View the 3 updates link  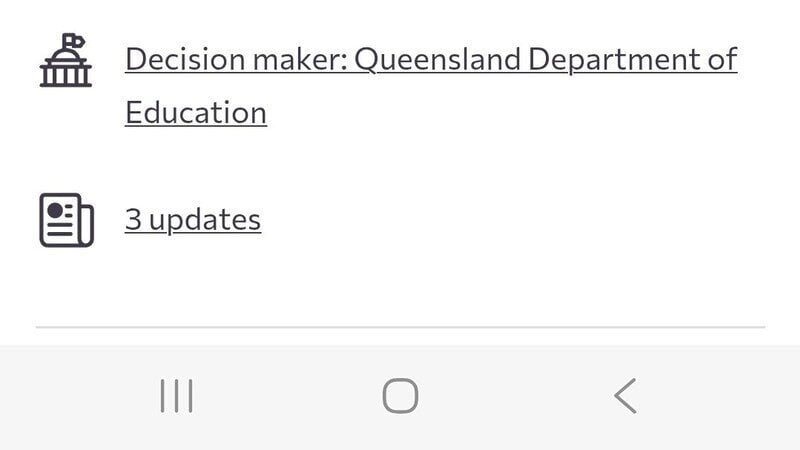pyautogui.click(x=193, y=220)
